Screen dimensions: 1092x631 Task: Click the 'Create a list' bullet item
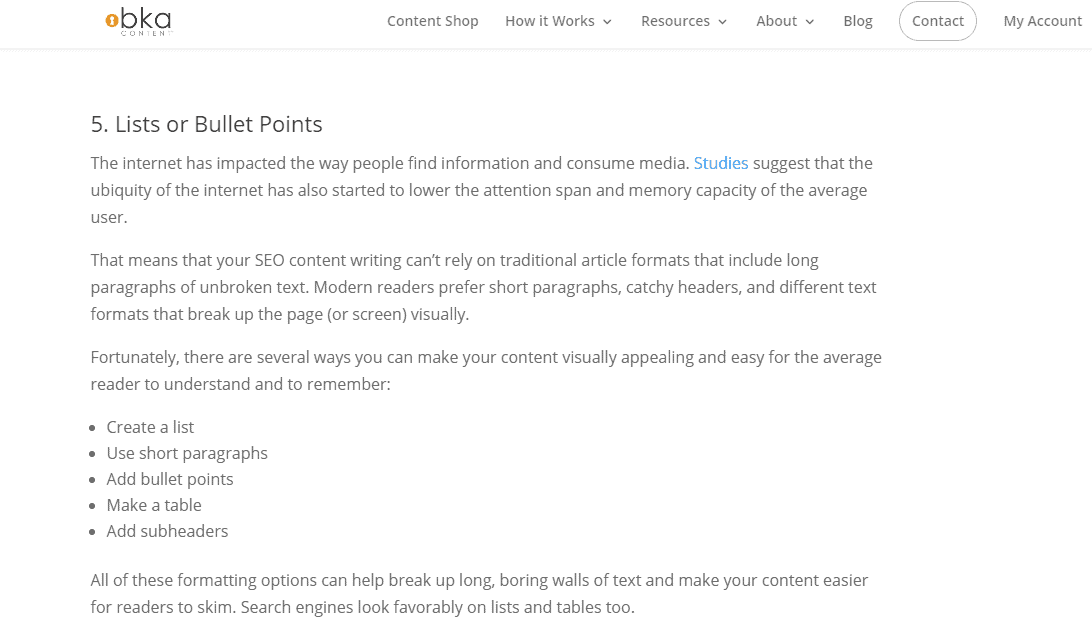(x=150, y=427)
